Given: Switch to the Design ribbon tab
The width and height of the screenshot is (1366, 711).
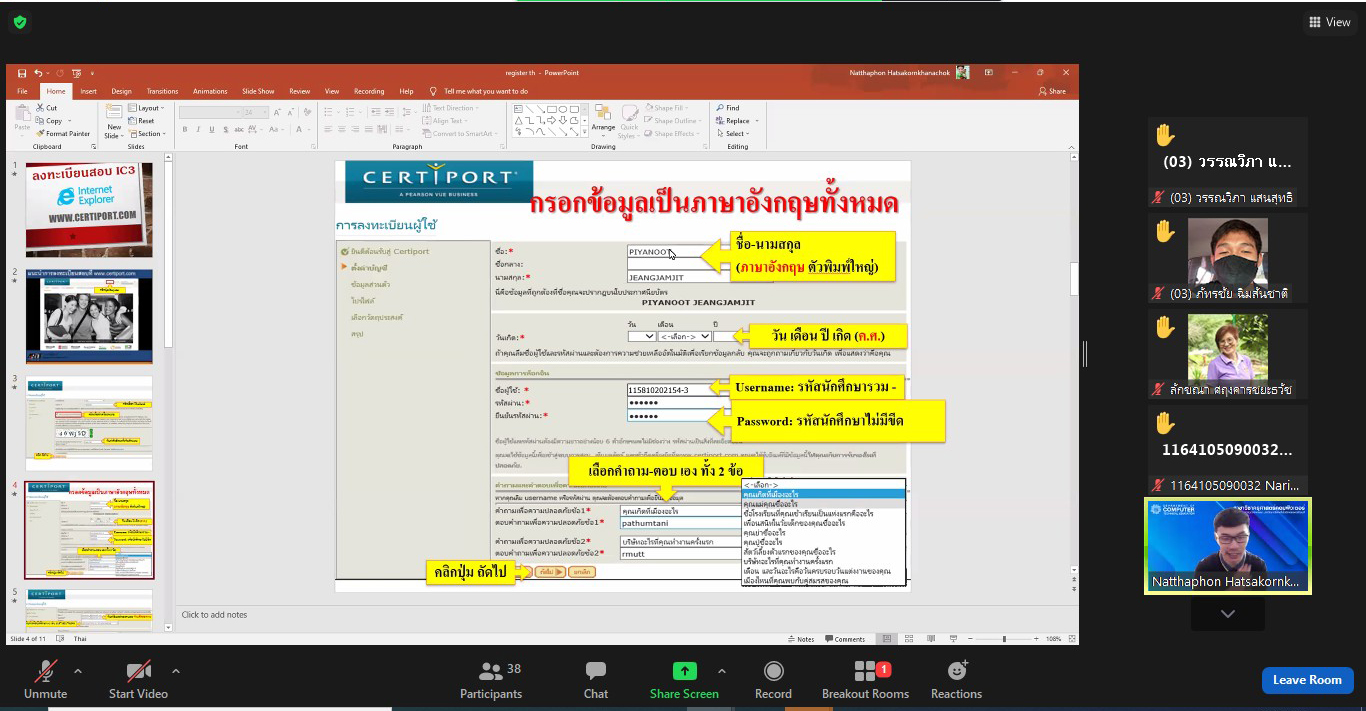Looking at the screenshot, I should point(121,91).
